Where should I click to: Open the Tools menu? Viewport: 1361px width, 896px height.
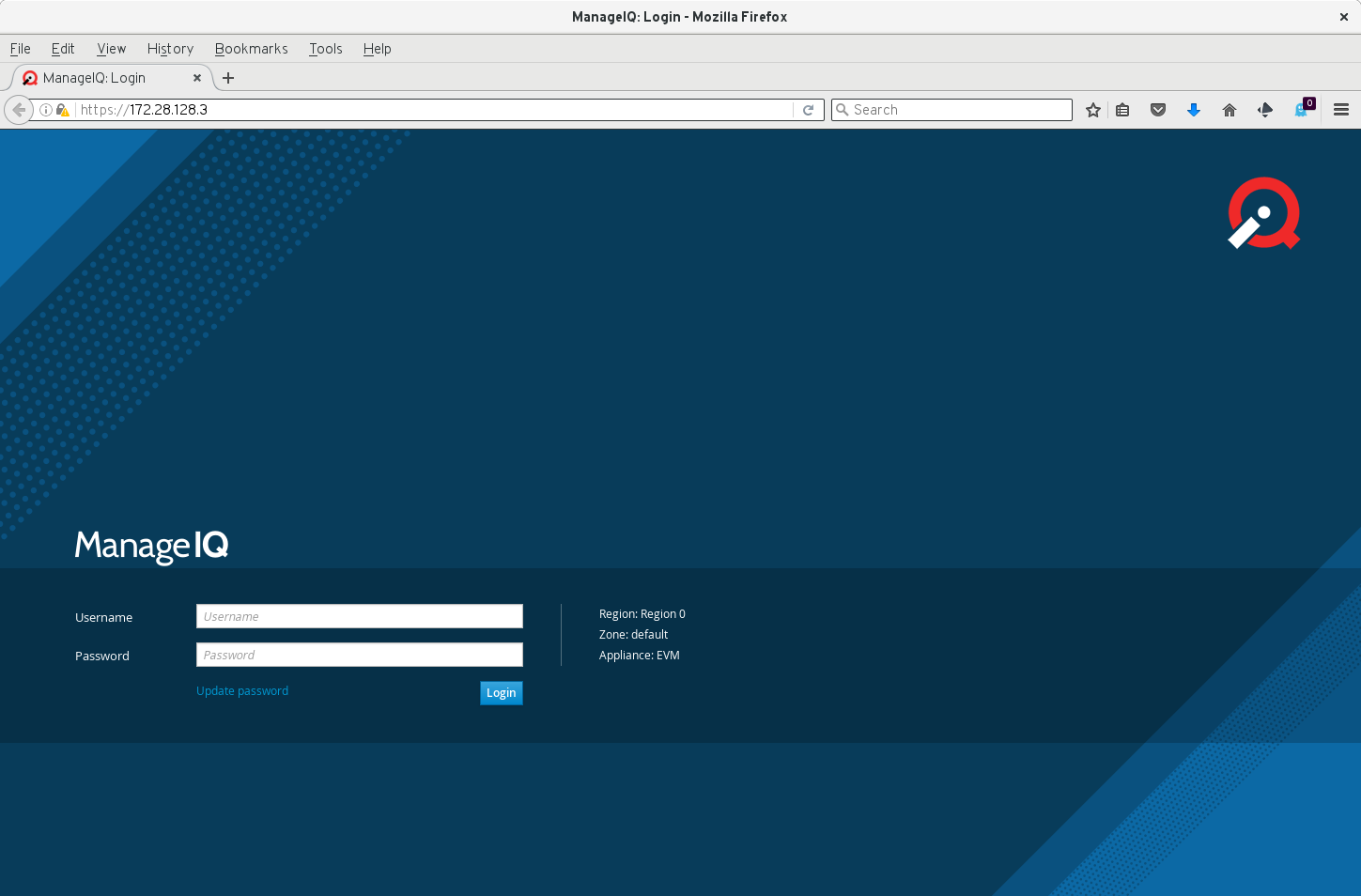tap(326, 49)
